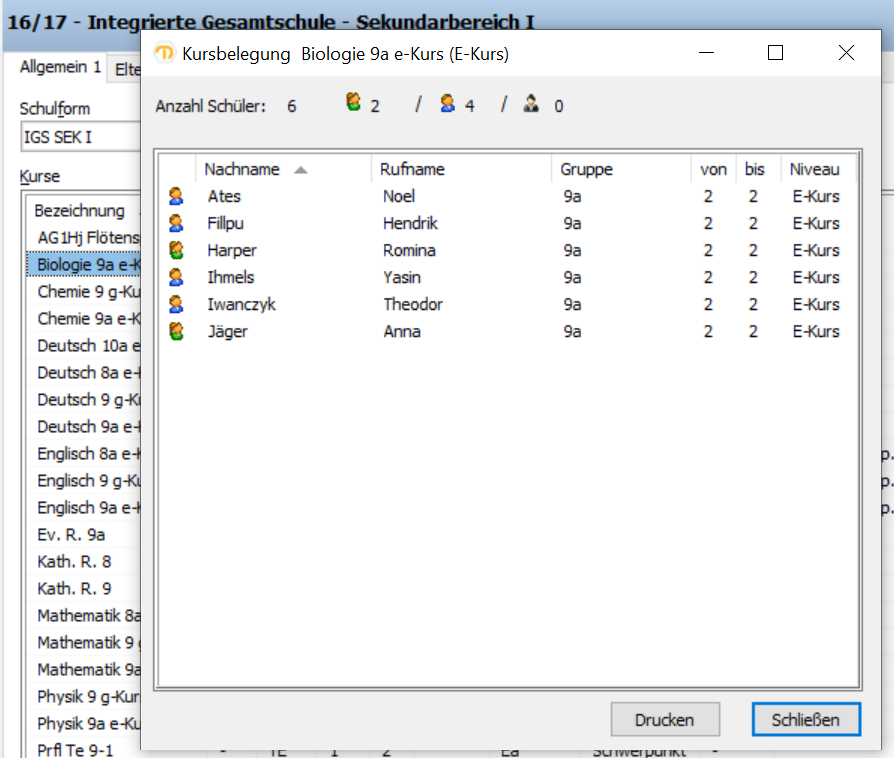Click the Kursbelegung dialog title icon
The height and width of the screenshot is (758, 894).
coord(165,54)
